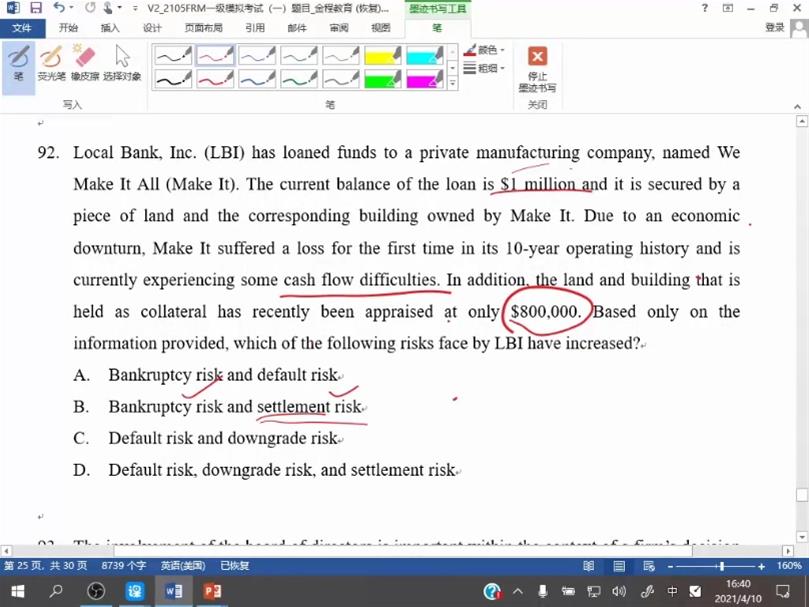
Task: Click the Word icon in the taskbar
Action: 173,591
